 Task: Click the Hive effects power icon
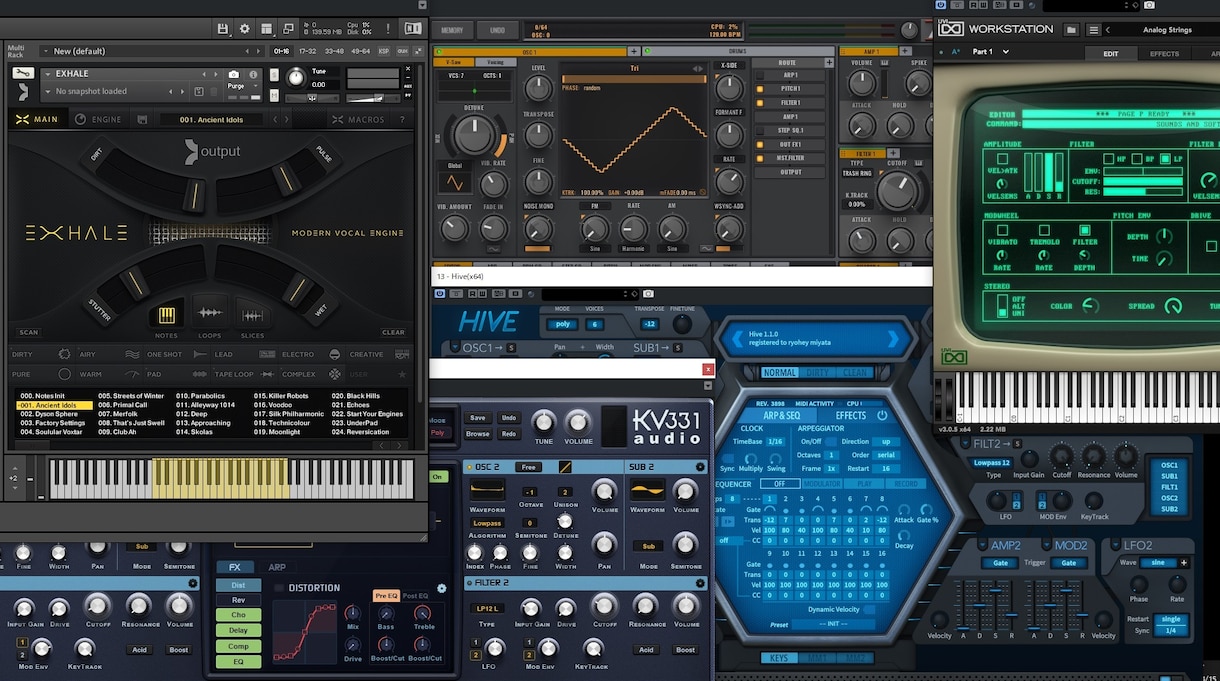click(x=882, y=415)
